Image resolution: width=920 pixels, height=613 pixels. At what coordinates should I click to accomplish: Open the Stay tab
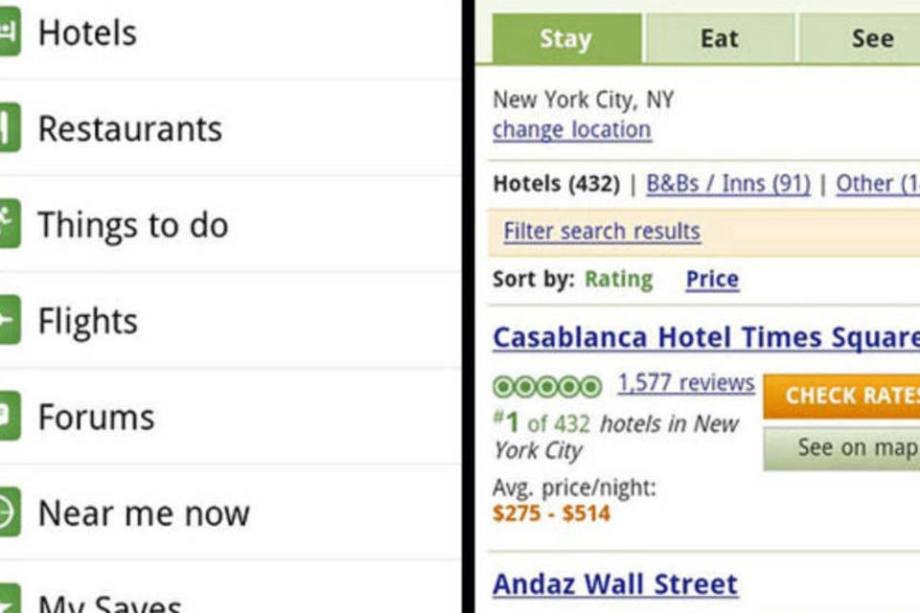coord(566,39)
